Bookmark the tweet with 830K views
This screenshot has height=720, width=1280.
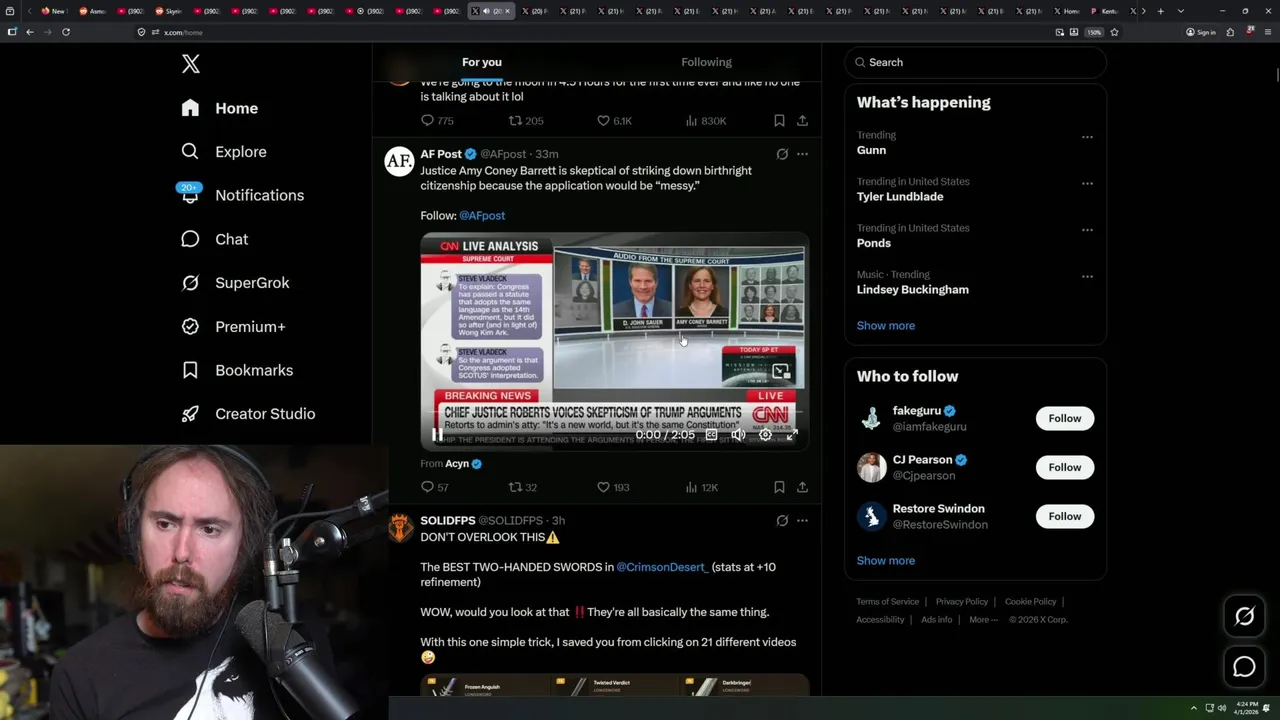click(779, 121)
